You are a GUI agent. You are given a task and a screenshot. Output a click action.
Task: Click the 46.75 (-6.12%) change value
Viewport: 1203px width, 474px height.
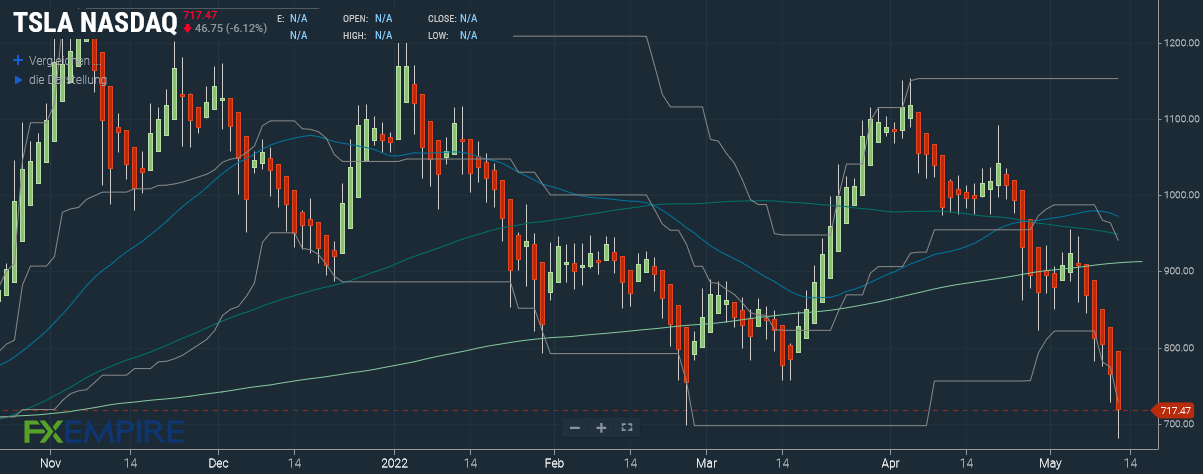coord(225,28)
